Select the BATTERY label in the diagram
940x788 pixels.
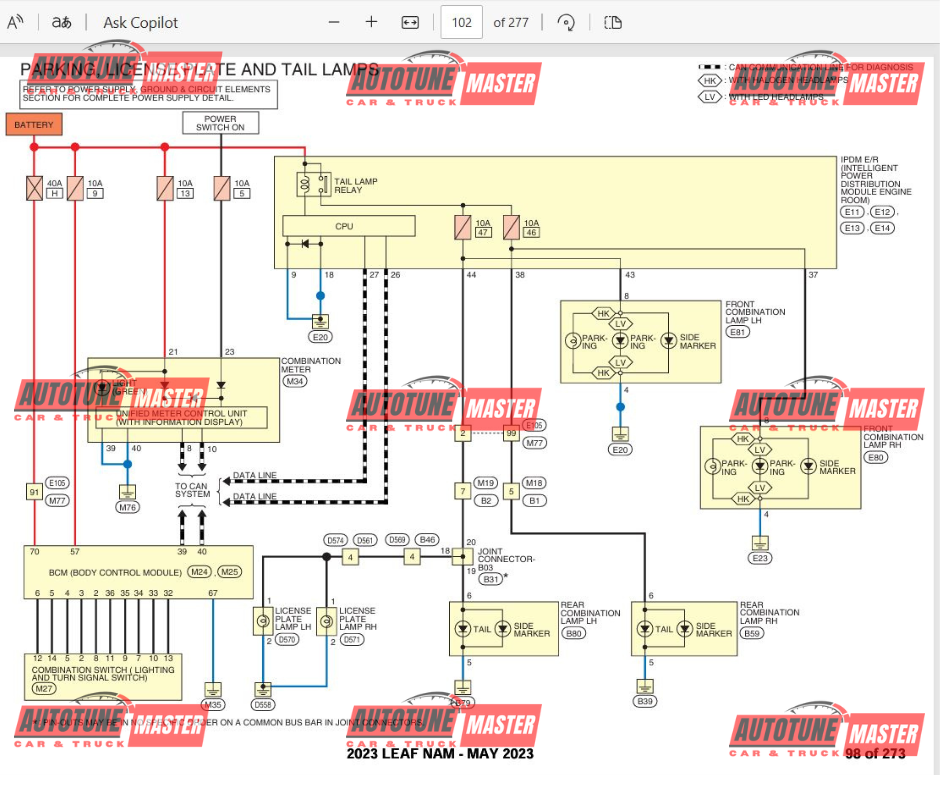(34, 124)
